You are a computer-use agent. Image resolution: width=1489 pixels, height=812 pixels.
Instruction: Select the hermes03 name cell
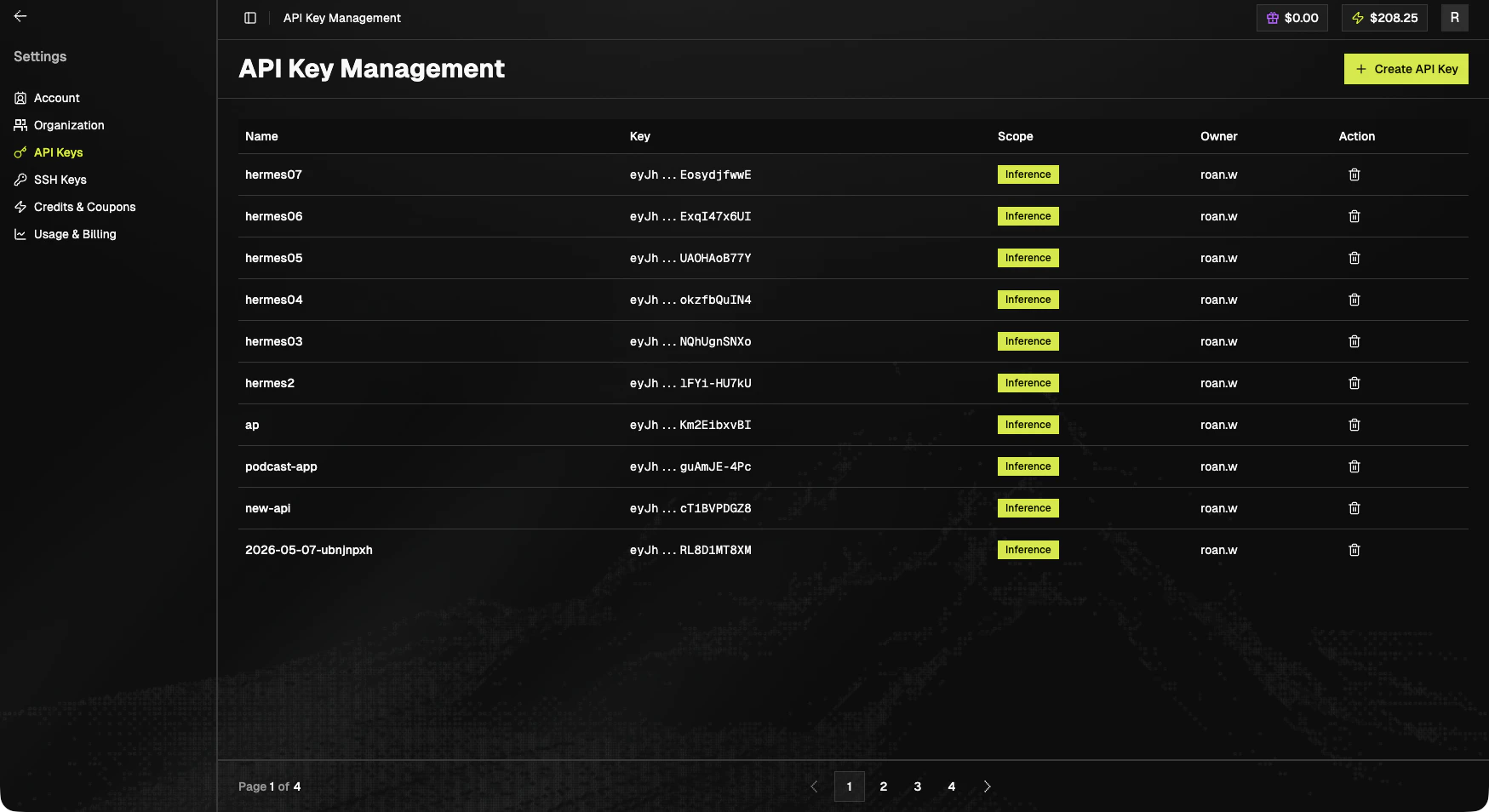(273, 341)
